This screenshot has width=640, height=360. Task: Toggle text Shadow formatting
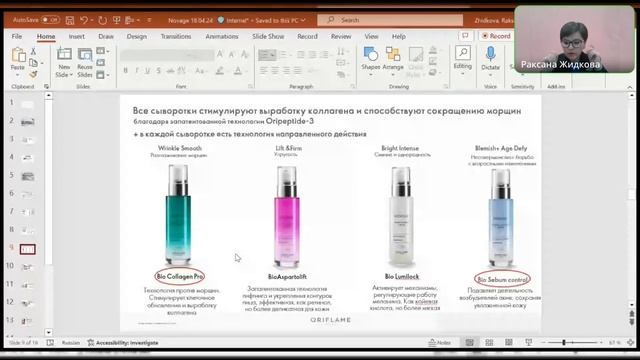click(x=158, y=71)
